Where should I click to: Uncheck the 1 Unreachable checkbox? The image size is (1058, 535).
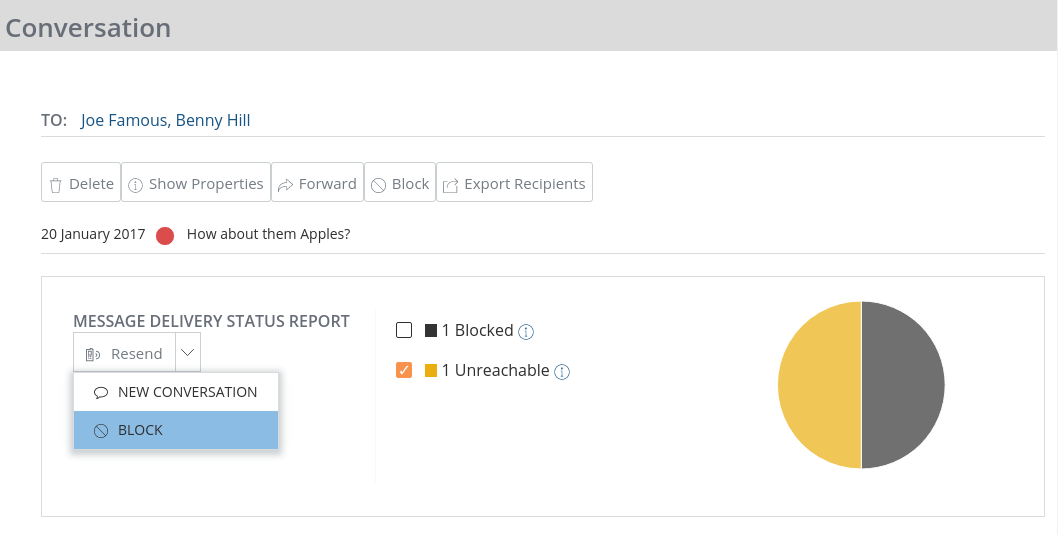pos(404,371)
